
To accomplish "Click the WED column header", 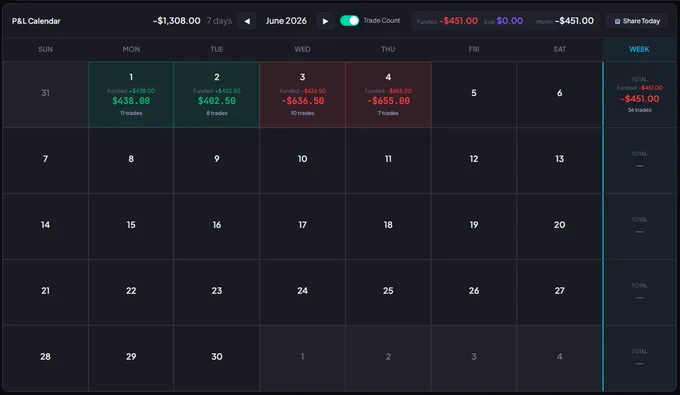I will pos(302,49).
